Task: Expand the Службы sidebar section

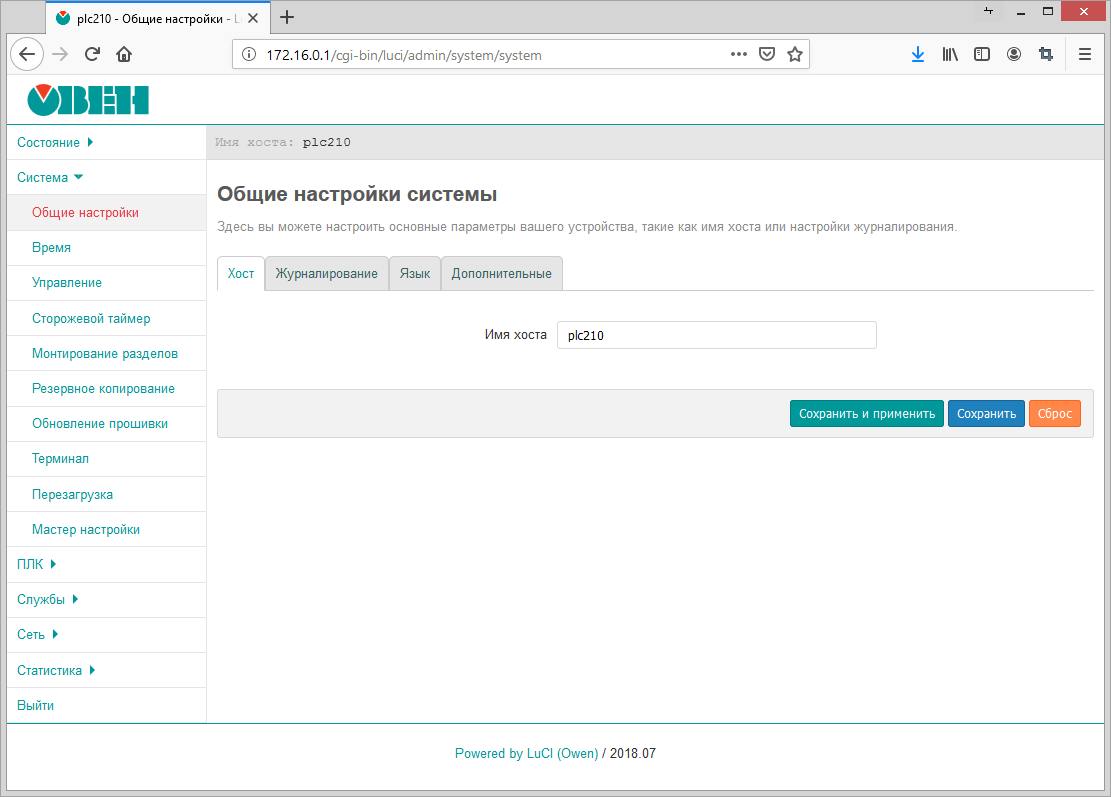Action: point(47,600)
